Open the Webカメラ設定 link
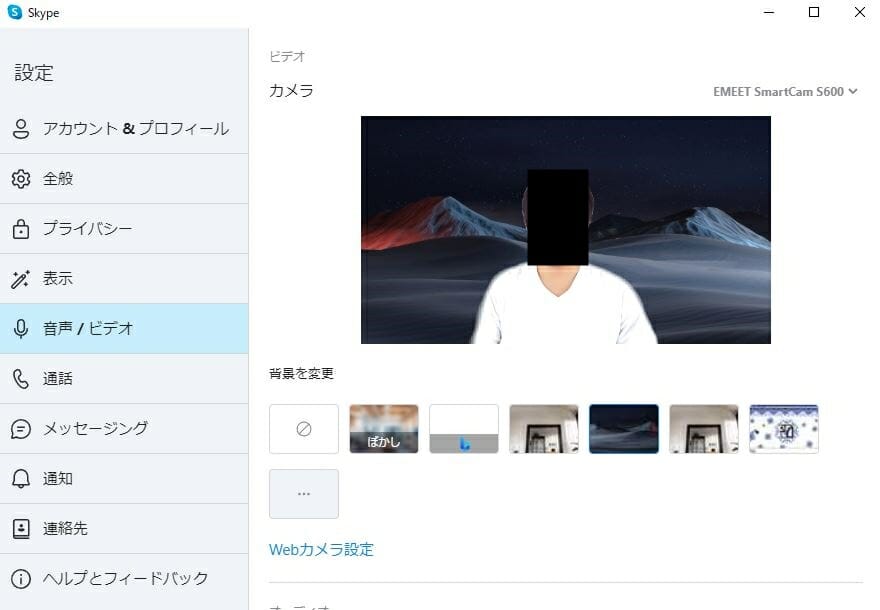The width and height of the screenshot is (880, 610). 321,549
